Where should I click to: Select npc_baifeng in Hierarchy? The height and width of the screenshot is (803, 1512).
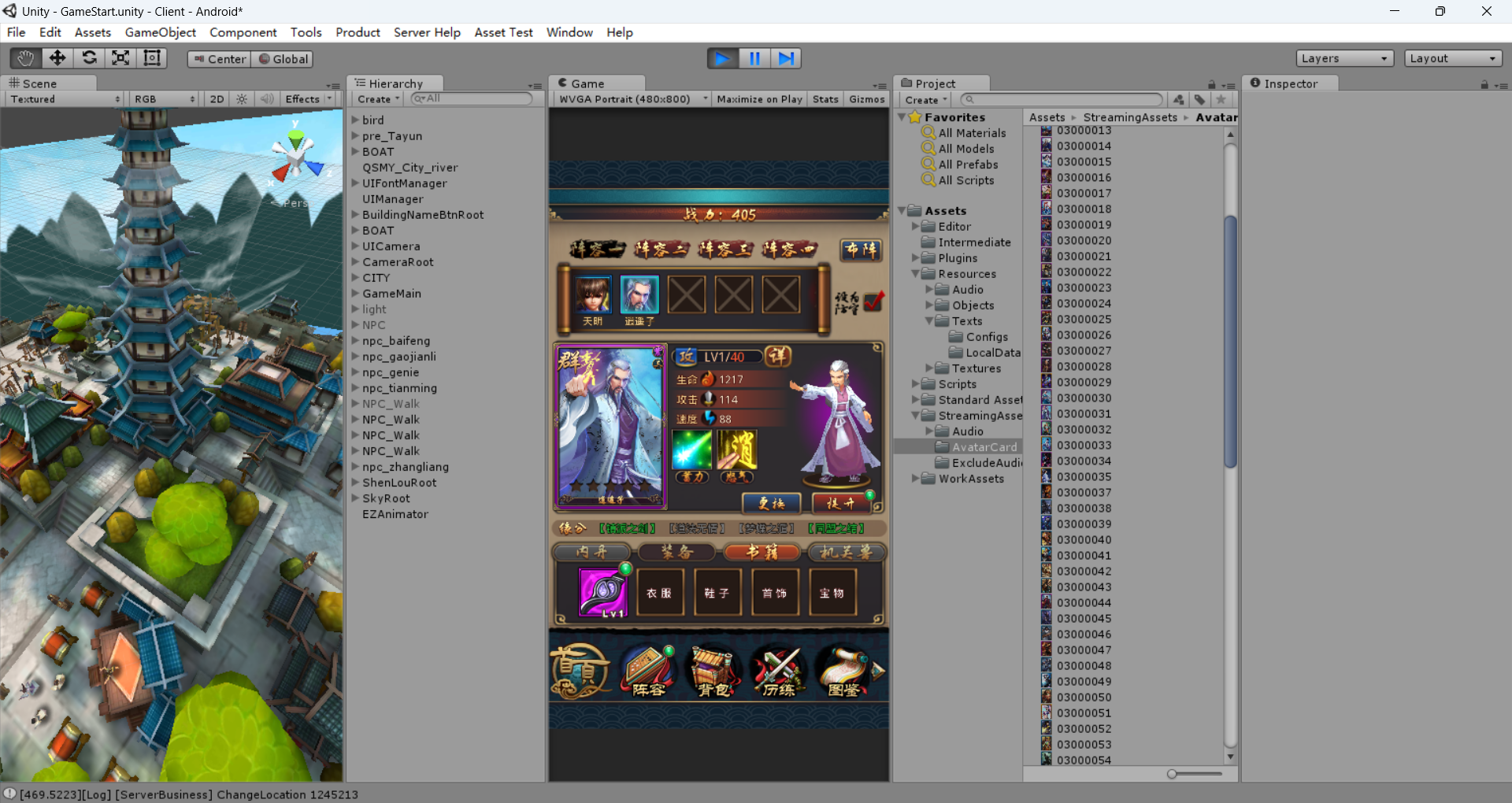tap(396, 341)
